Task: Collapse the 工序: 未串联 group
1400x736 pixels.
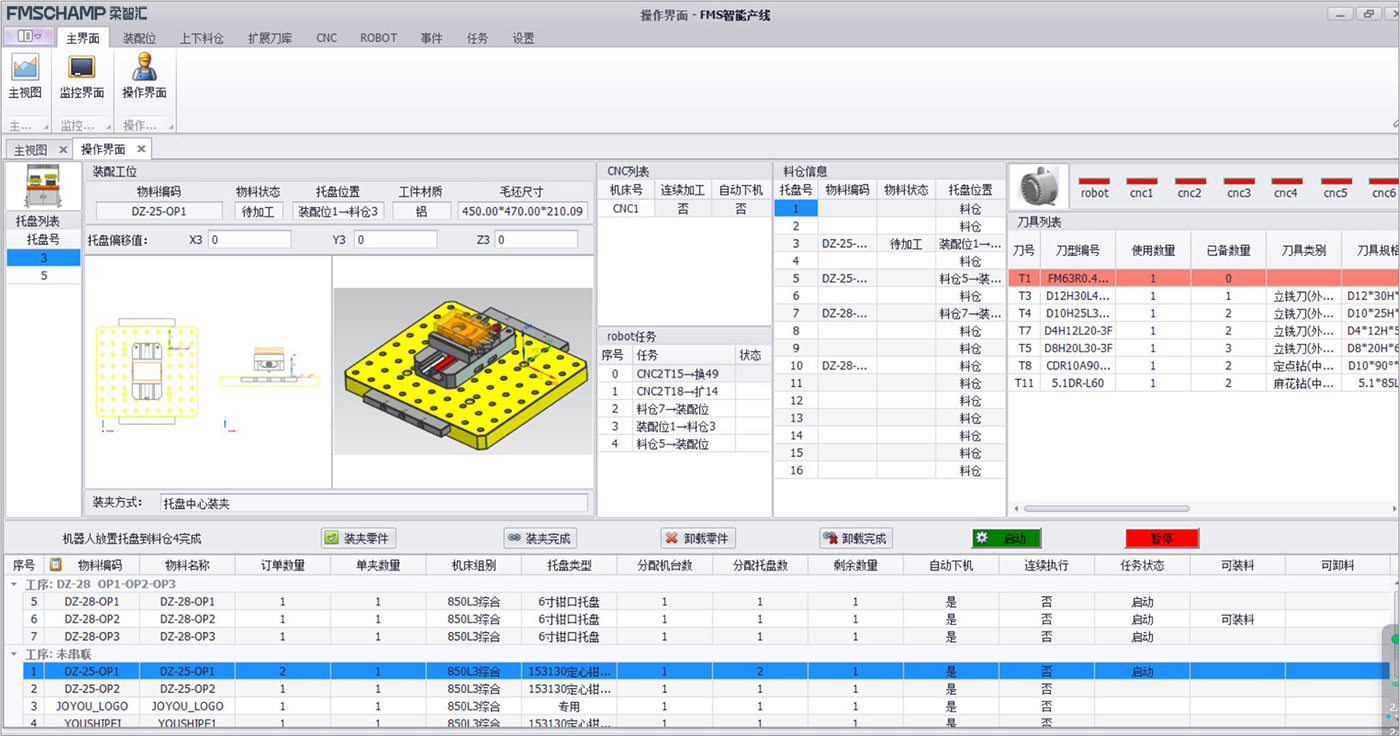Action: [x=14, y=654]
